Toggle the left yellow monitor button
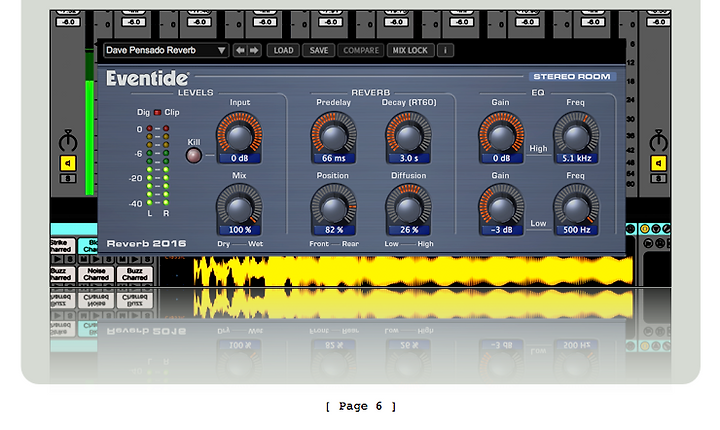Viewport: 720px width, 430px height. [68, 163]
